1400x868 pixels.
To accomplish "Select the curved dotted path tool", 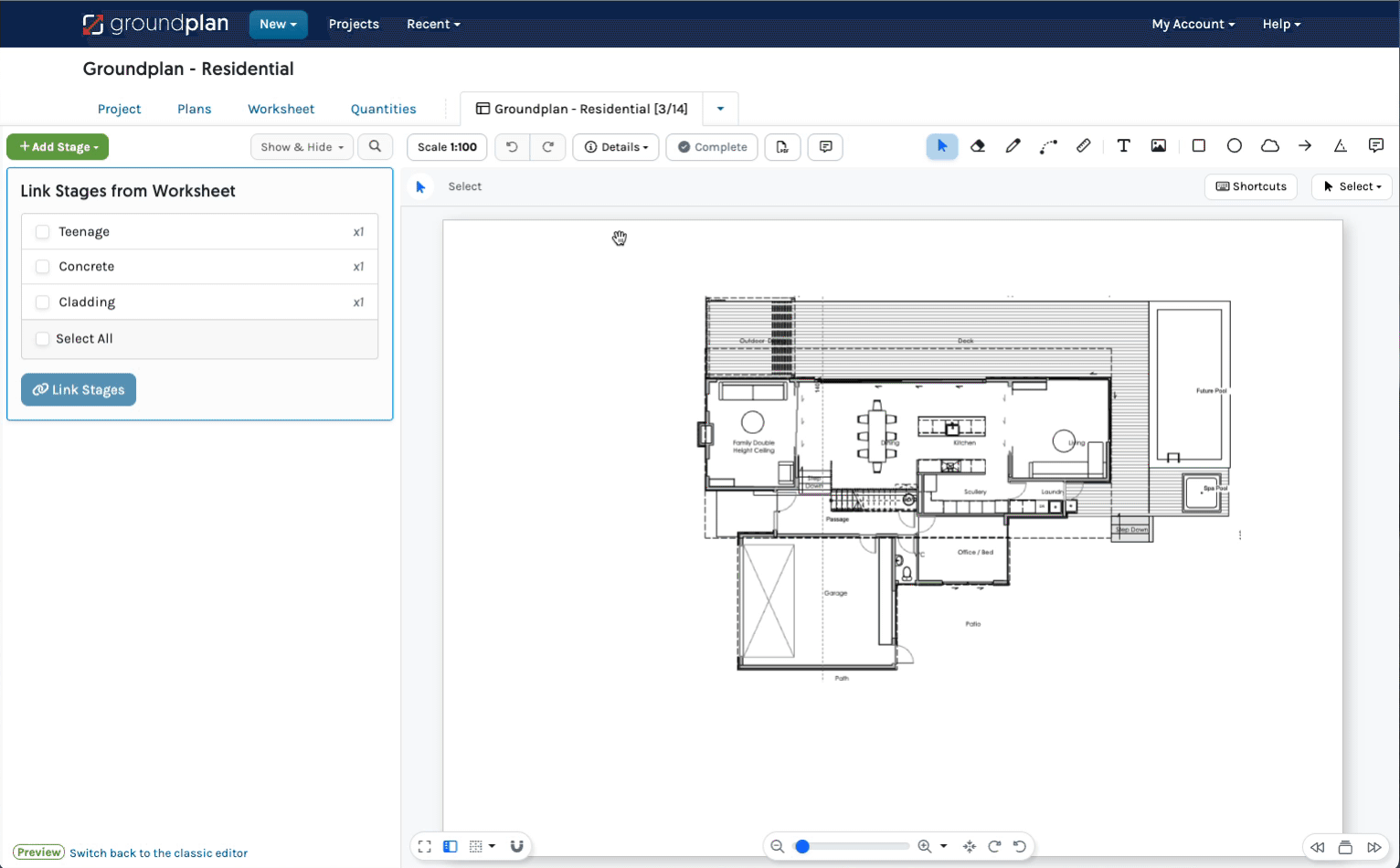I will (1048, 146).
